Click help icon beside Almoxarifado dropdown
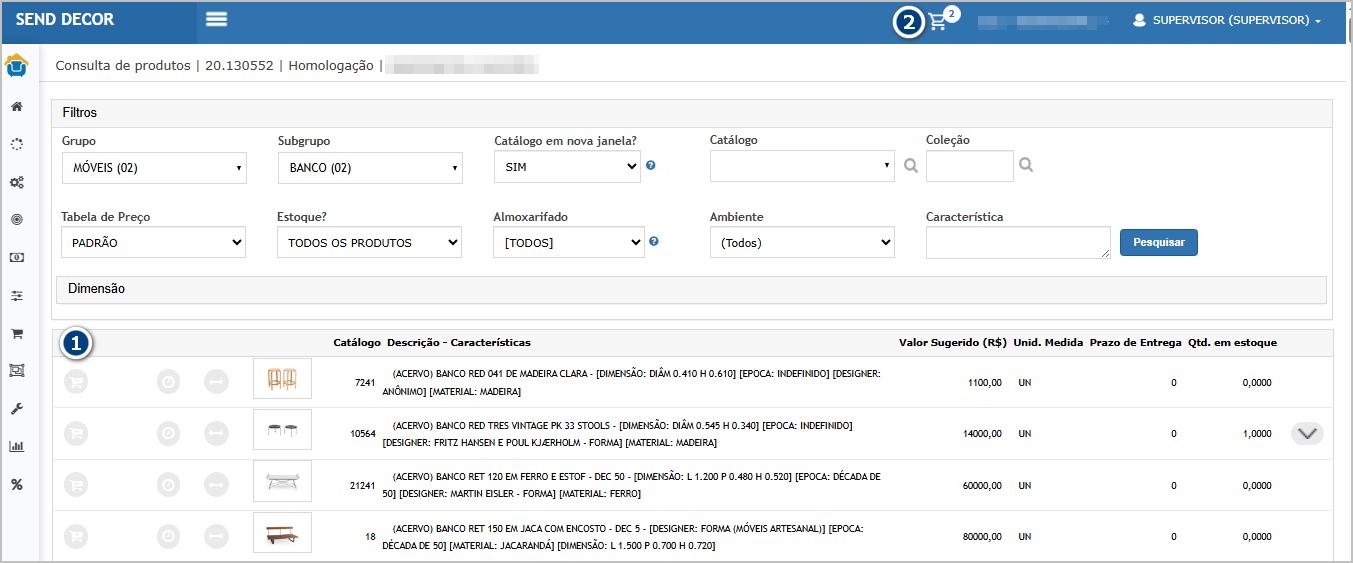The width and height of the screenshot is (1353, 563). (x=653, y=241)
